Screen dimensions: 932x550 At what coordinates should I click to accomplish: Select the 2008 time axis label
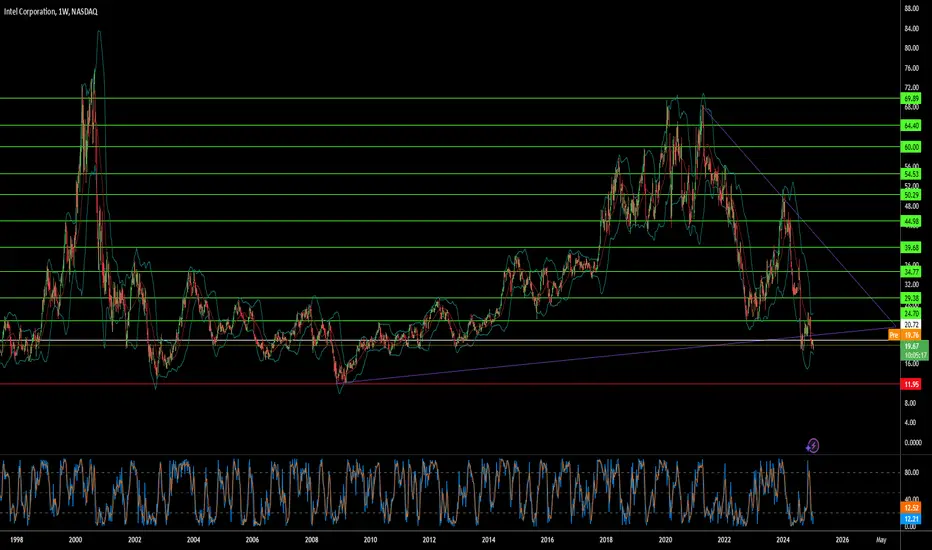tap(311, 540)
